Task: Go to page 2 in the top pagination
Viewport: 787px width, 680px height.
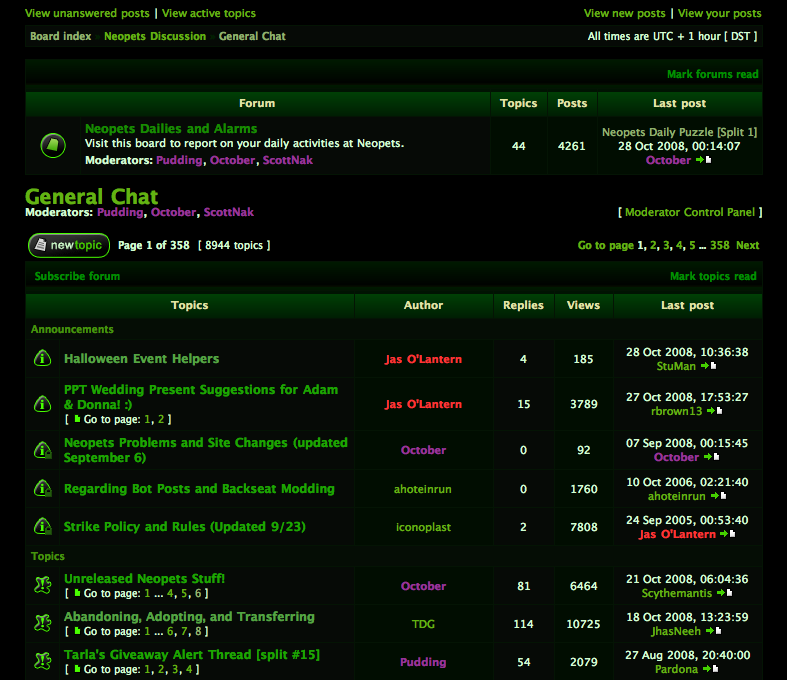Action: coord(653,245)
